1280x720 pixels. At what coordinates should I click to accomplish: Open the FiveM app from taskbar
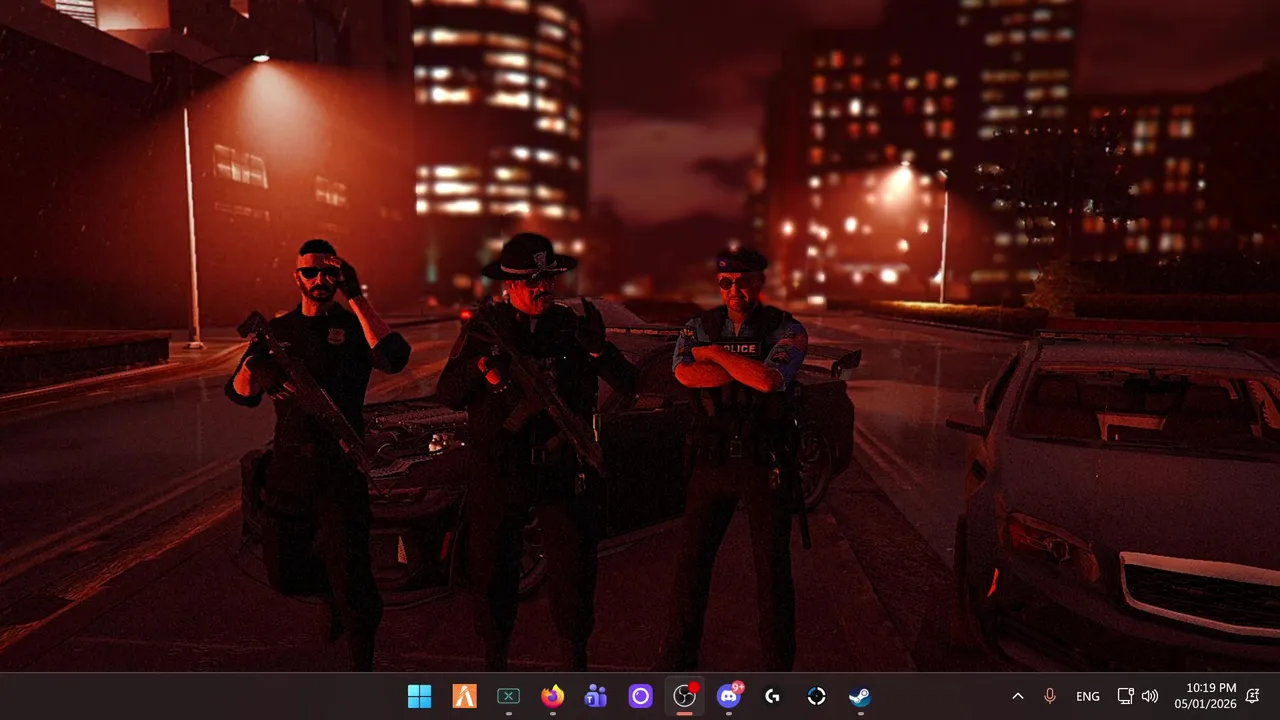464,696
